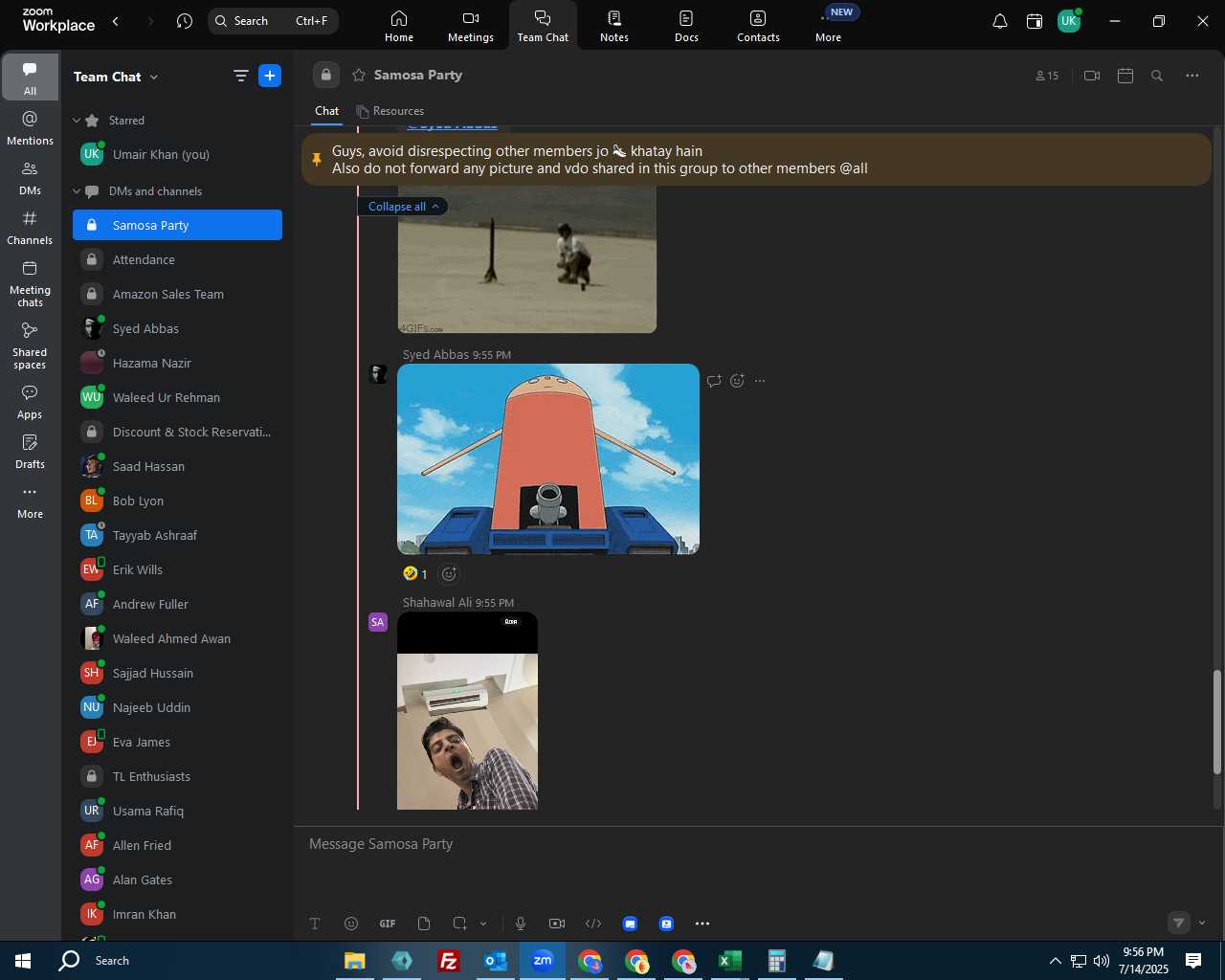Click the chat vertical scrollbar
This screenshot has height=980, width=1225.
click(1217, 723)
